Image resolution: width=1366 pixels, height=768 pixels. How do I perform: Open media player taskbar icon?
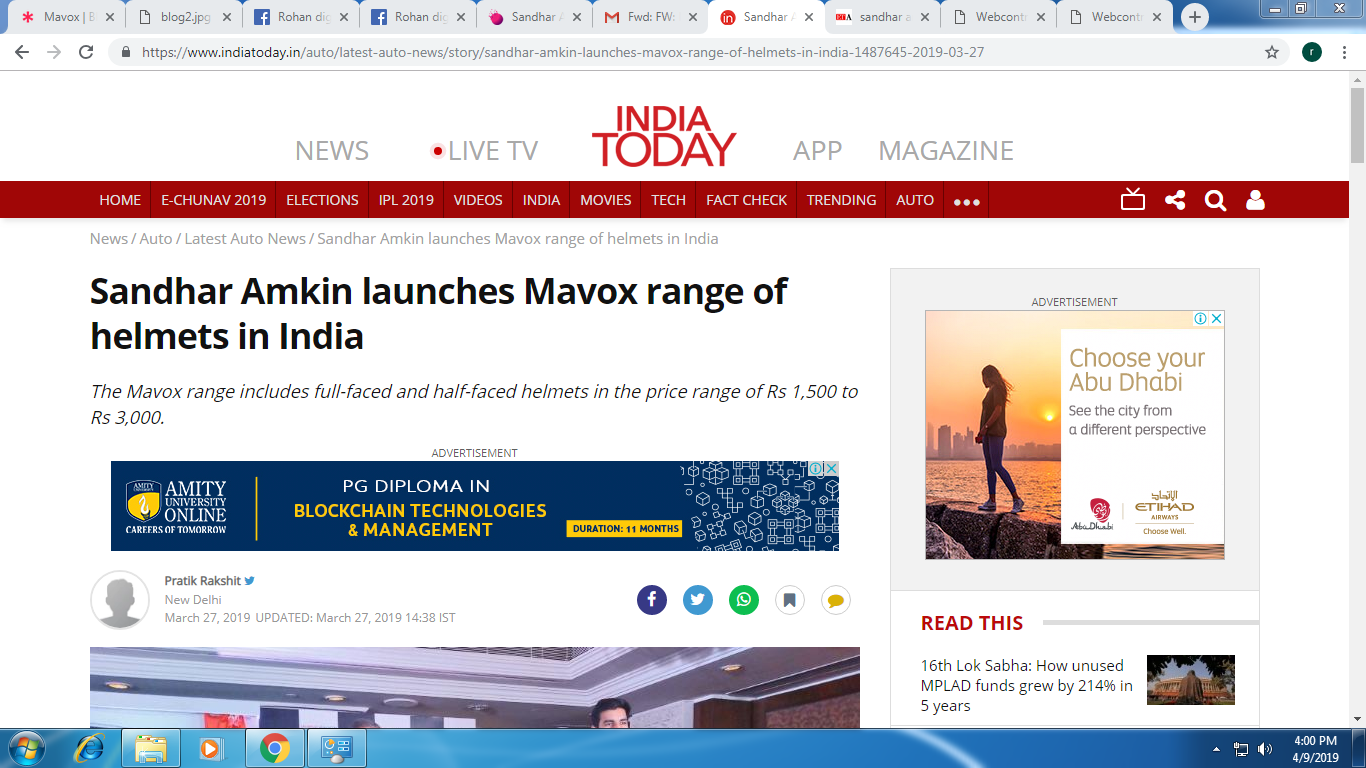point(210,748)
